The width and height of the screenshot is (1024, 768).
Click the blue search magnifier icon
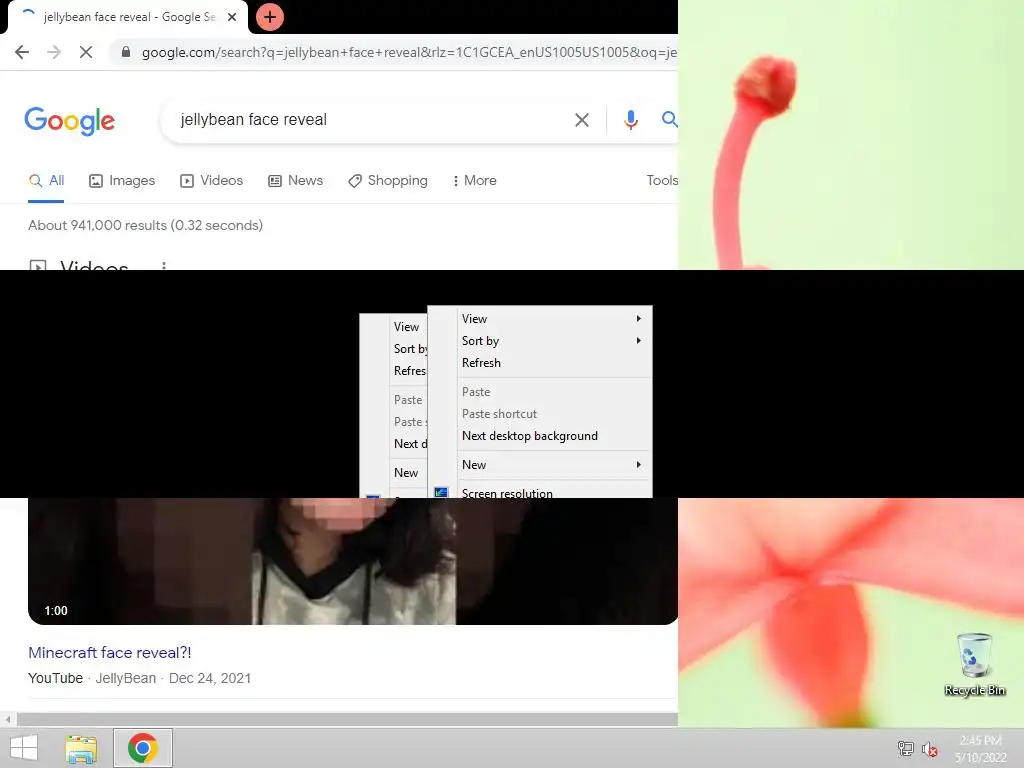669,119
